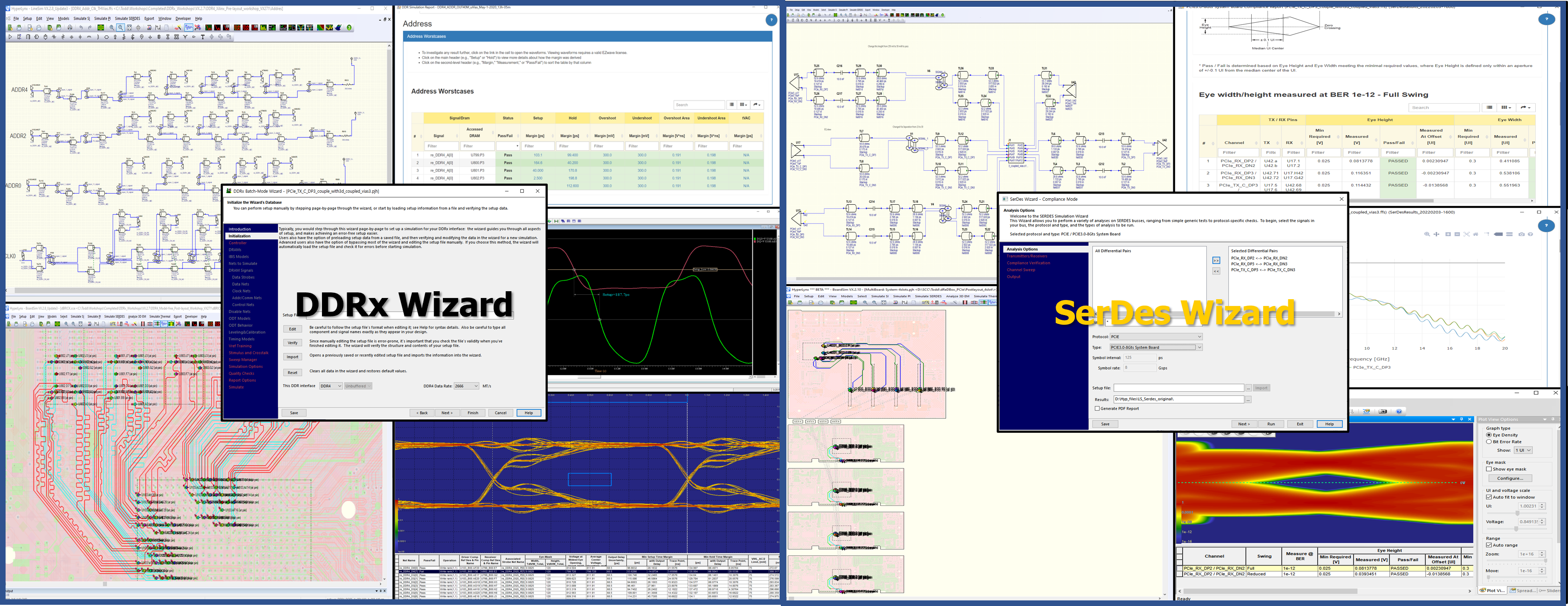The height and width of the screenshot is (606, 1568).
Task: Select the Bit Error Rate radio button
Action: tap(1489, 442)
